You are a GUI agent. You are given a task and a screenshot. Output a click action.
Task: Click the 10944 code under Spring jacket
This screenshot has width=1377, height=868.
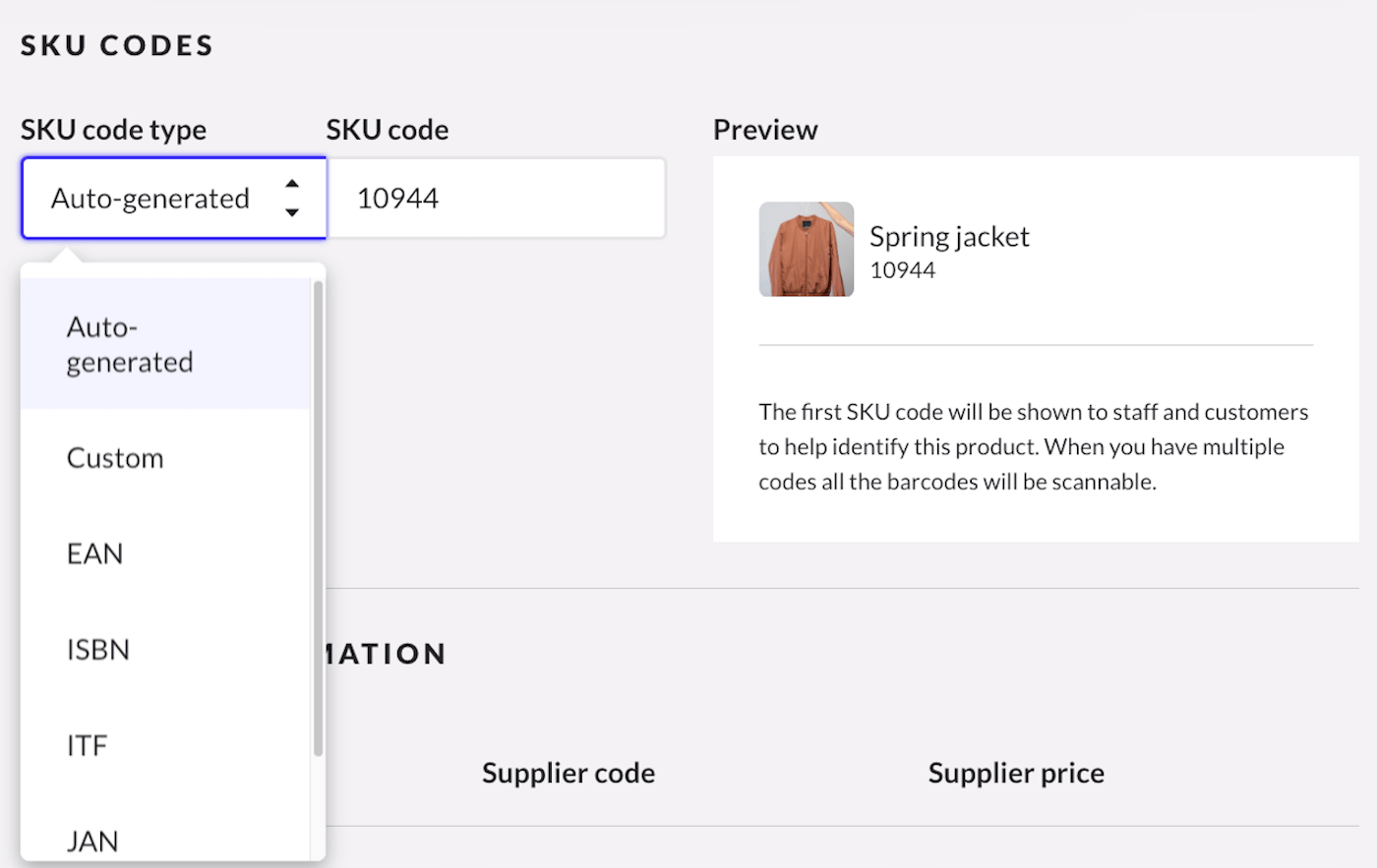902,270
